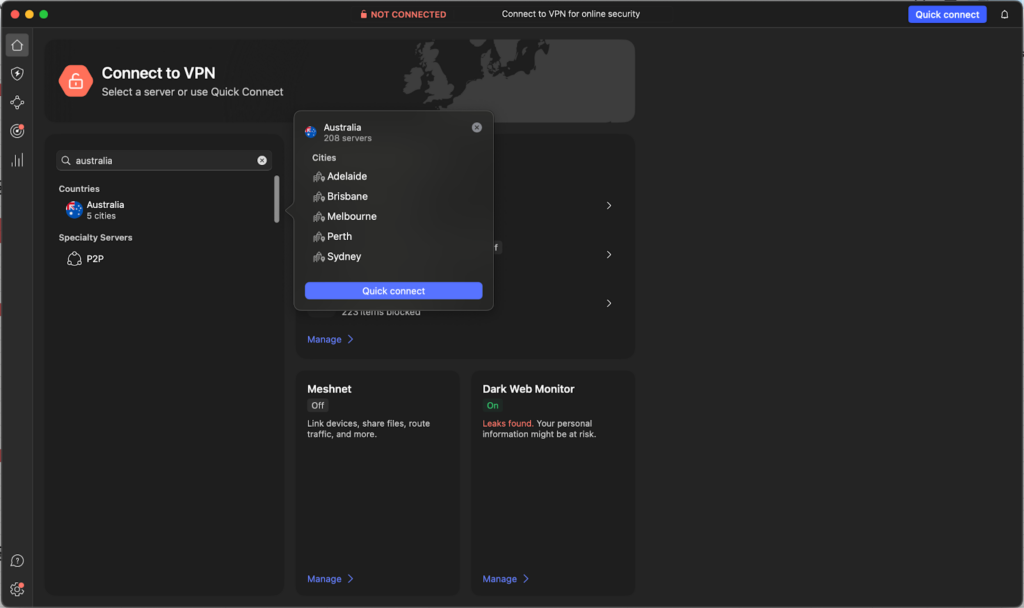Screen dimensions: 1024x608
Task: Click the server list scrollbar
Action: (x=277, y=199)
